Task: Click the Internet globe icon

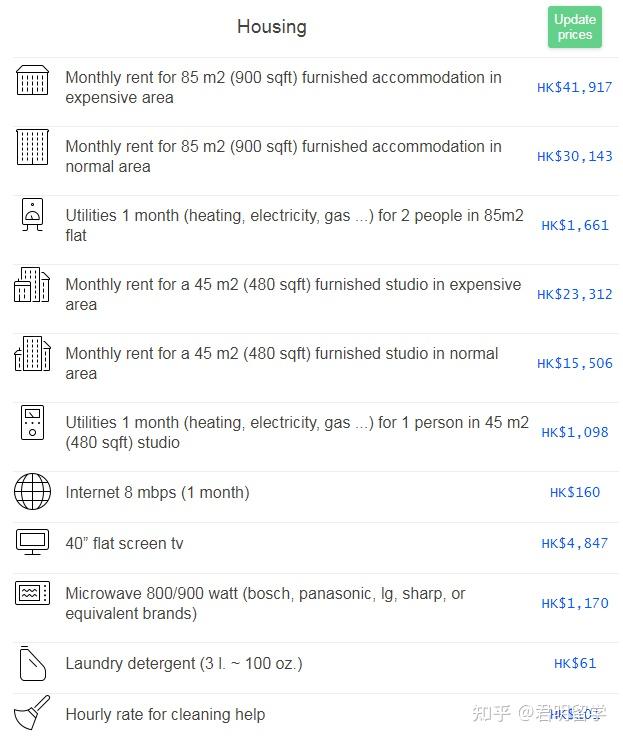Action: pos(32,492)
